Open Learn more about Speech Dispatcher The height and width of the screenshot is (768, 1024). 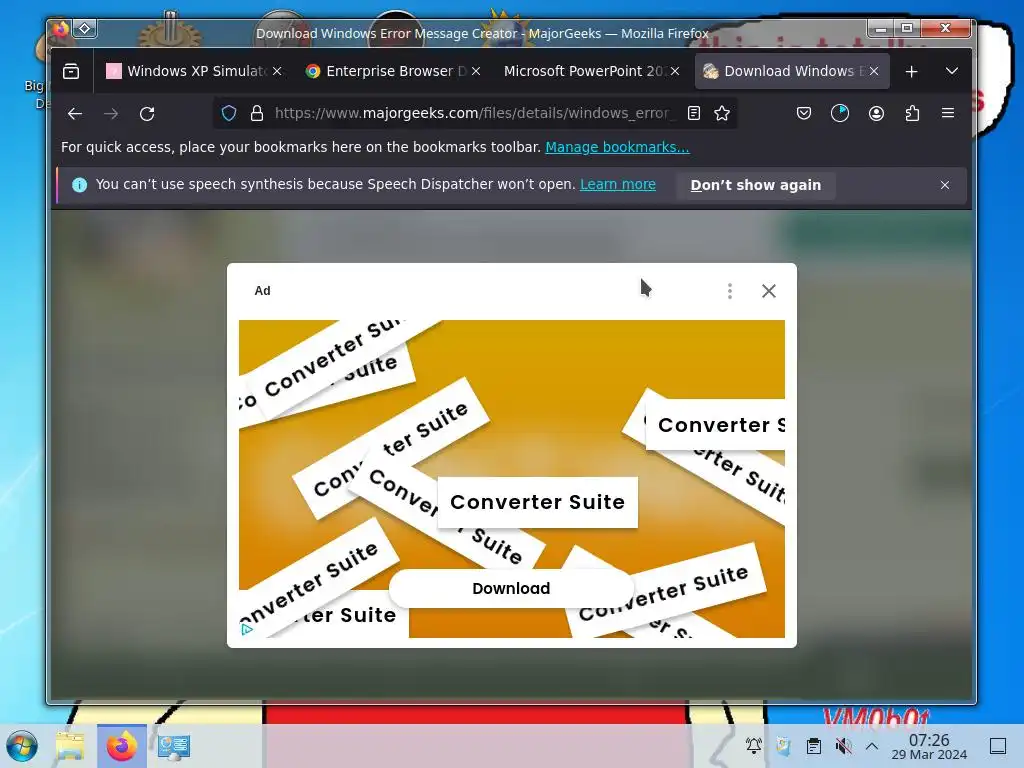[618, 185]
